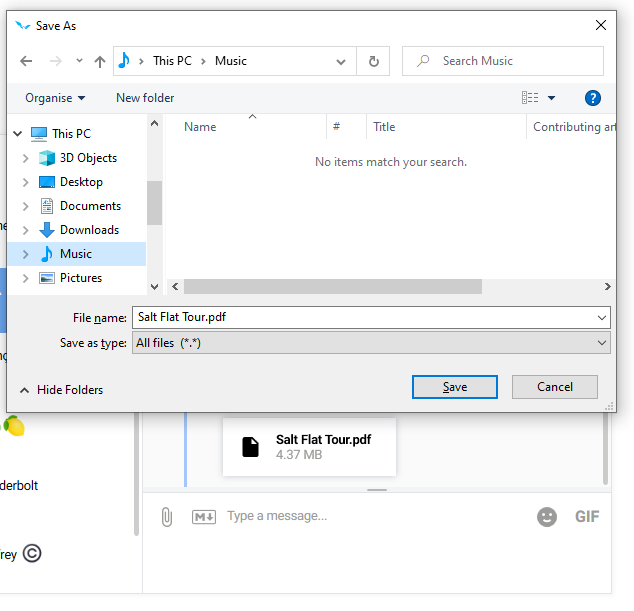The height and width of the screenshot is (611, 634).
Task: Open the GIF picker
Action: click(587, 516)
